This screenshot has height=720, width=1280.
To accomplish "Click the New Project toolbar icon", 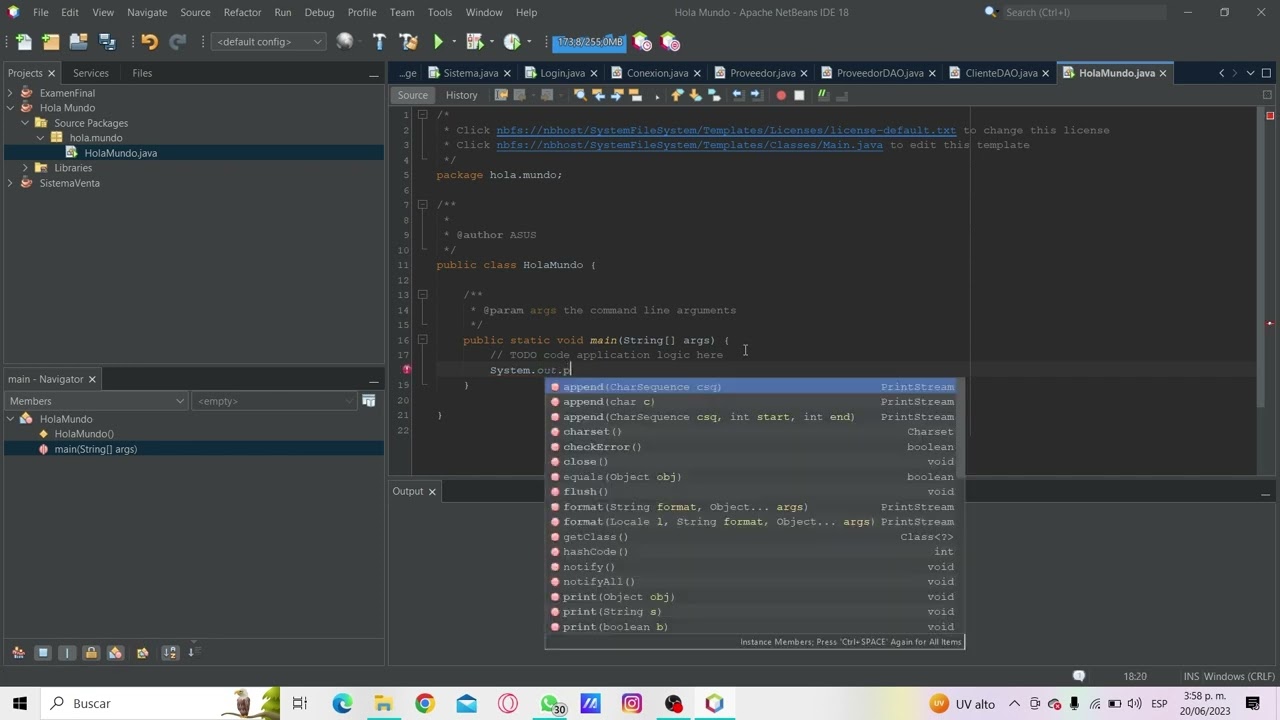I will click(x=51, y=42).
